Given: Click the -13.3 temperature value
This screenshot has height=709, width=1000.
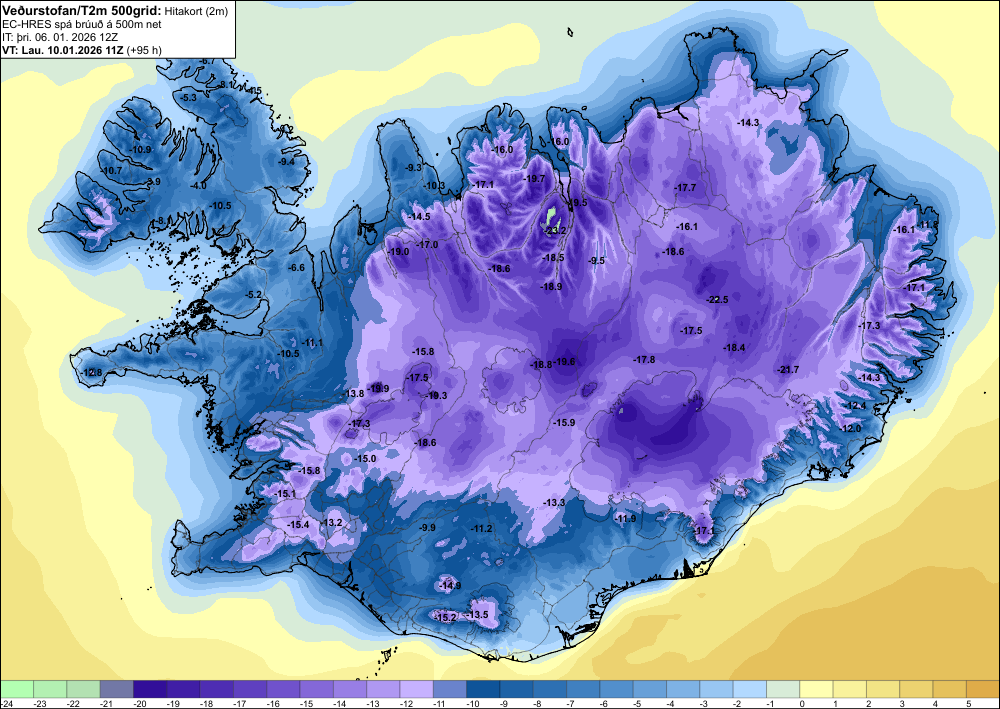Looking at the screenshot, I should tap(554, 502).
